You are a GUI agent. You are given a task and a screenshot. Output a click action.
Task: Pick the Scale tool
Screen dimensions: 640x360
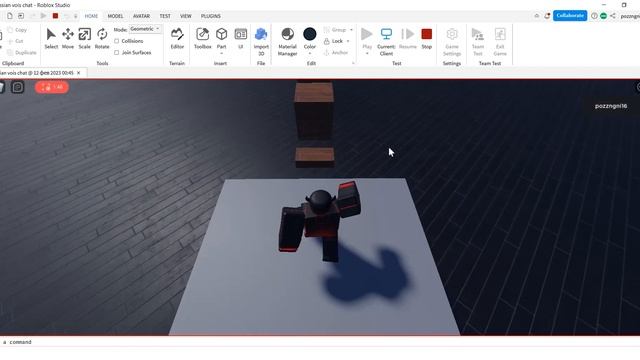point(84,38)
